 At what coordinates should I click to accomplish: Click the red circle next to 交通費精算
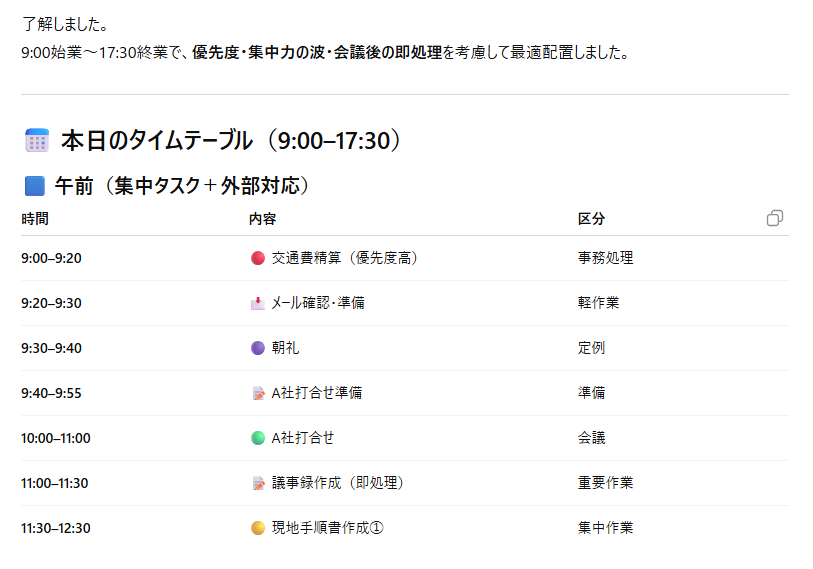pos(258,258)
